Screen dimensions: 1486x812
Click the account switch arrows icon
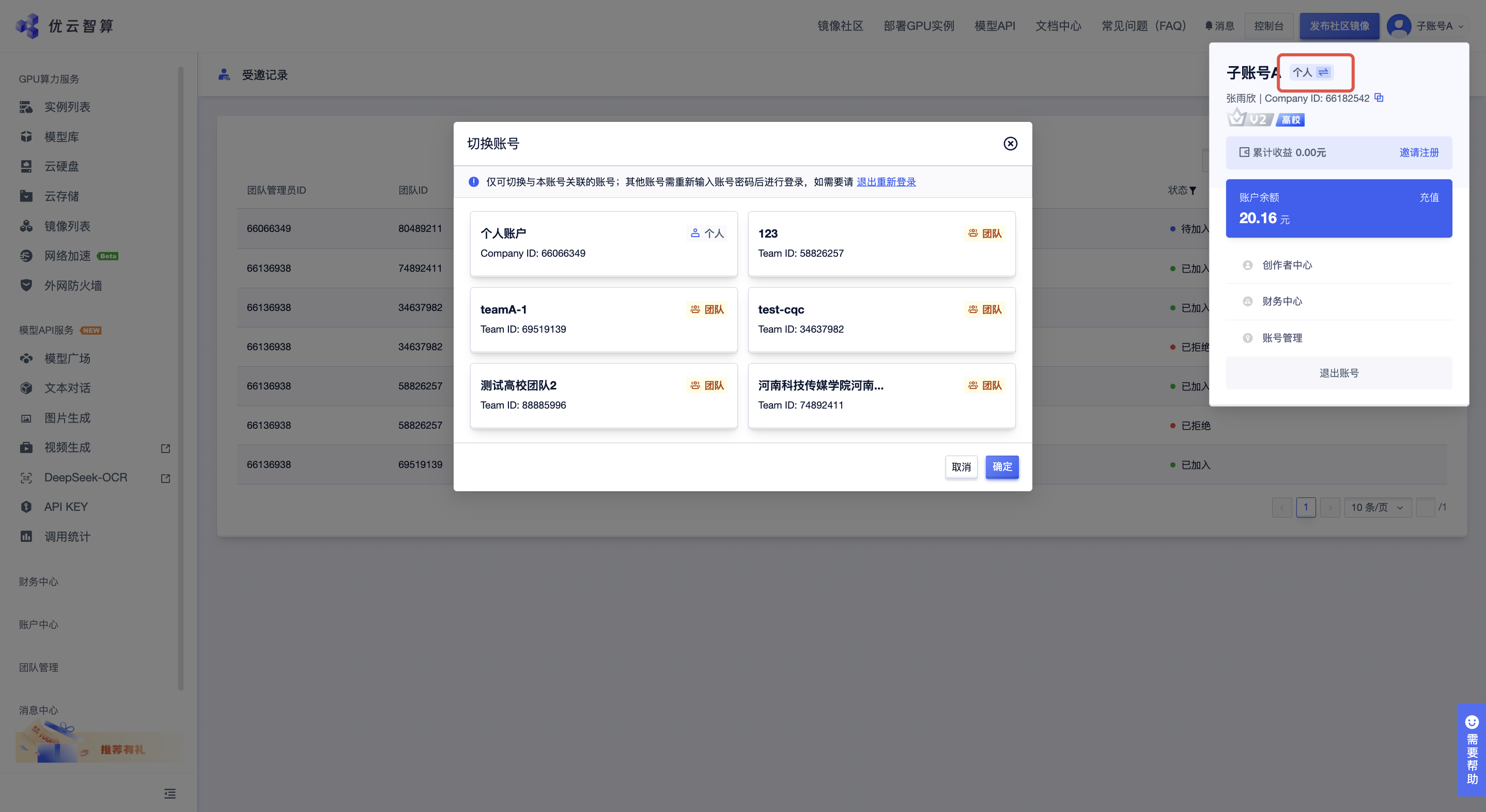1323,72
